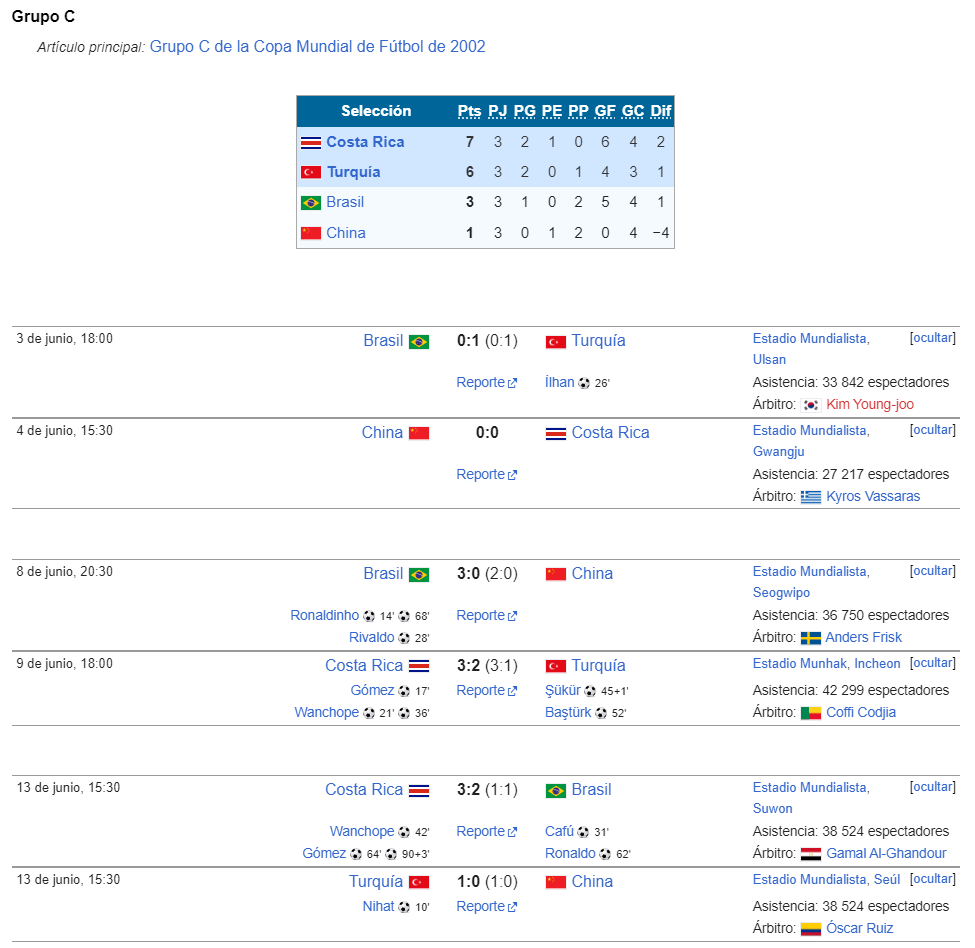Hide the Costa Rica vs Turquía match details
Image resolution: width=975 pixels, height=948 pixels.
(x=933, y=663)
